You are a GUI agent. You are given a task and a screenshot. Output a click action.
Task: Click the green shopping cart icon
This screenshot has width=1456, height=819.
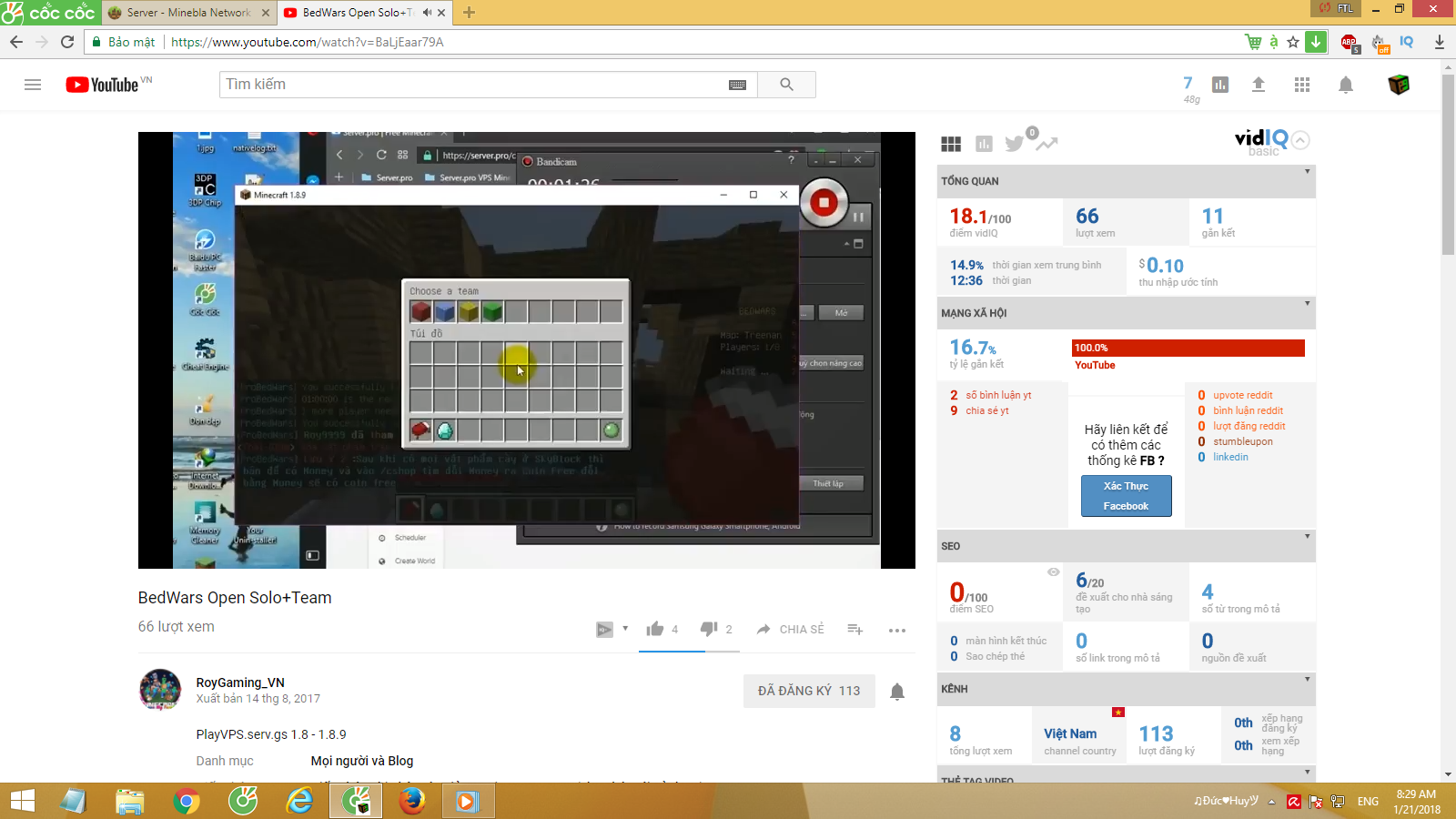point(1253,42)
